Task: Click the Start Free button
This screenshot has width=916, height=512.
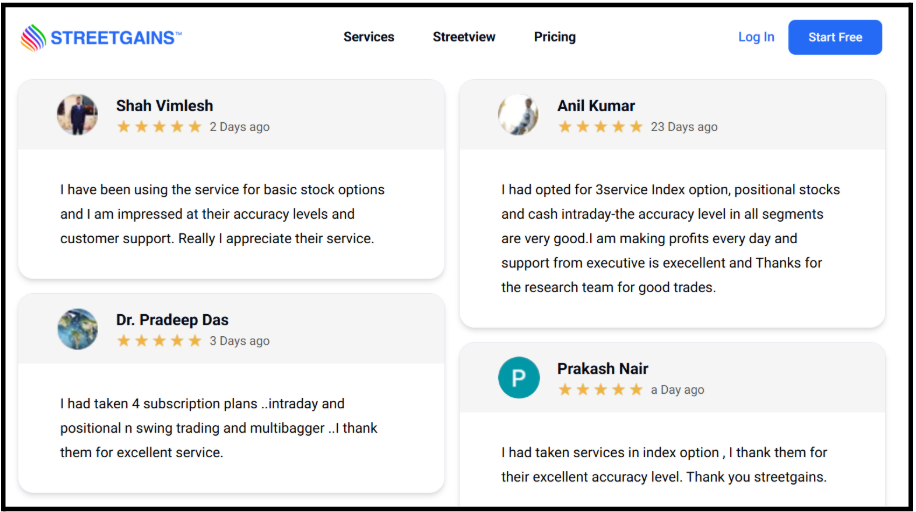Action: [835, 37]
